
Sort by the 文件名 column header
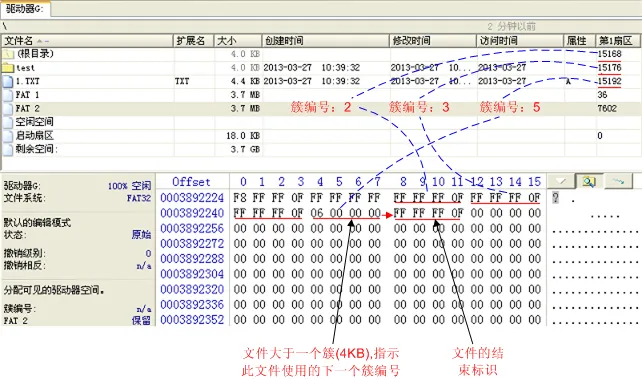88,41
